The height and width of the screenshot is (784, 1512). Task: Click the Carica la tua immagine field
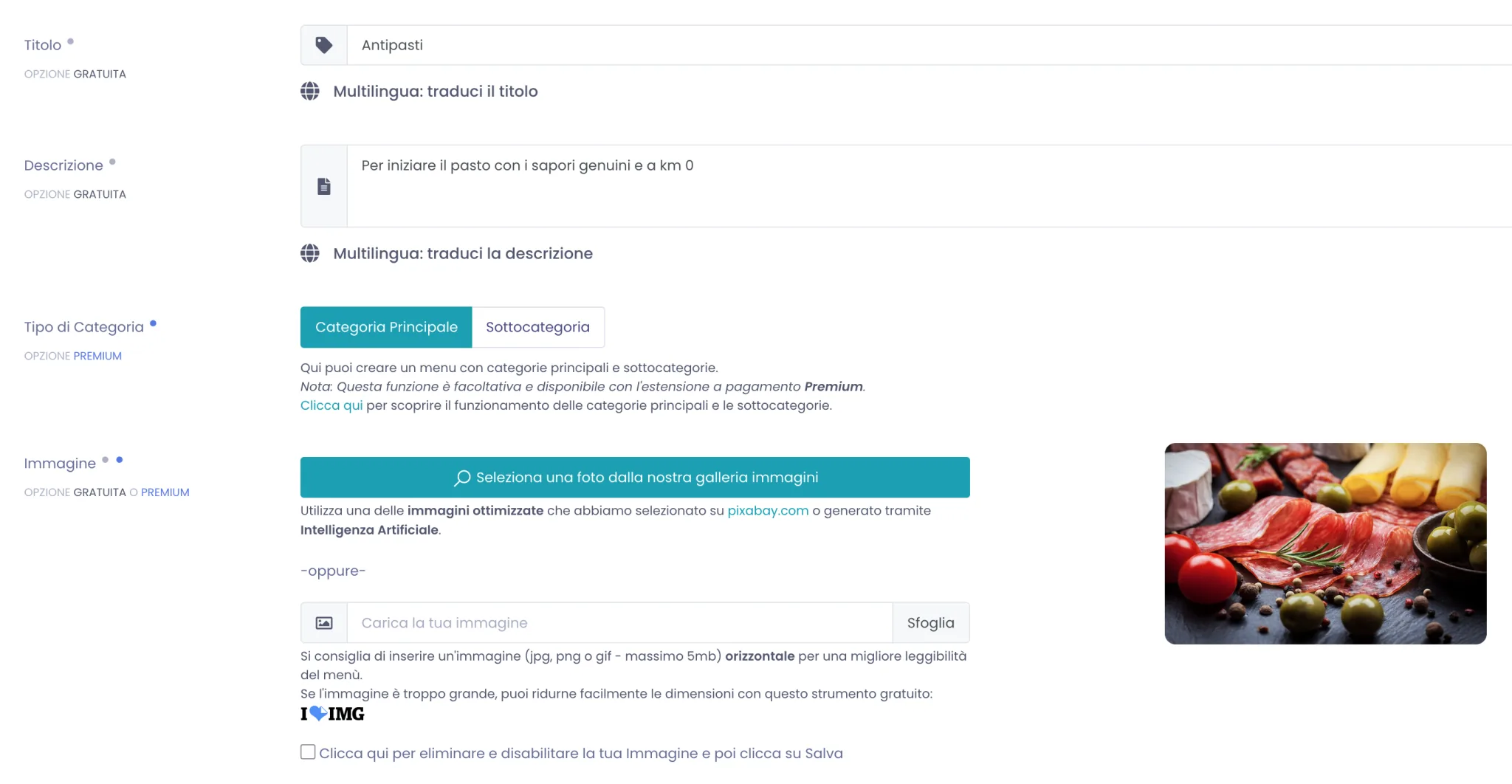620,623
